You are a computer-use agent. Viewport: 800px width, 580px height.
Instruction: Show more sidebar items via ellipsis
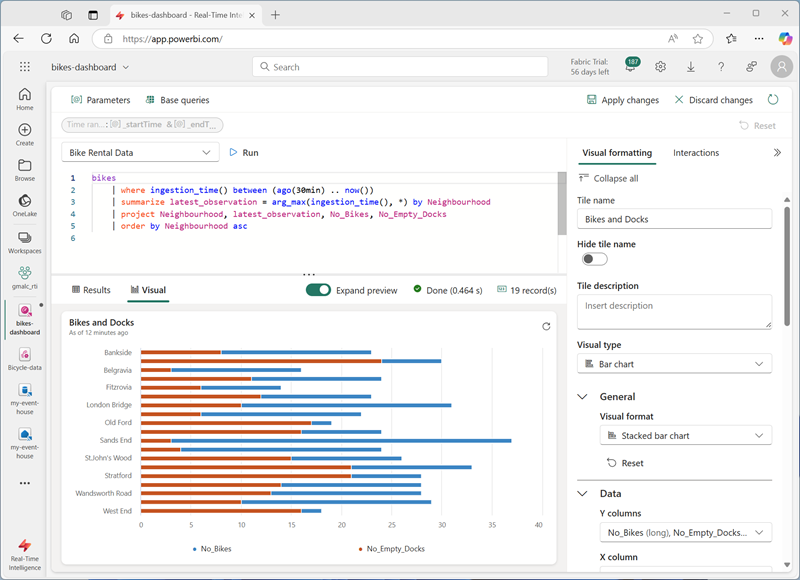click(24, 483)
